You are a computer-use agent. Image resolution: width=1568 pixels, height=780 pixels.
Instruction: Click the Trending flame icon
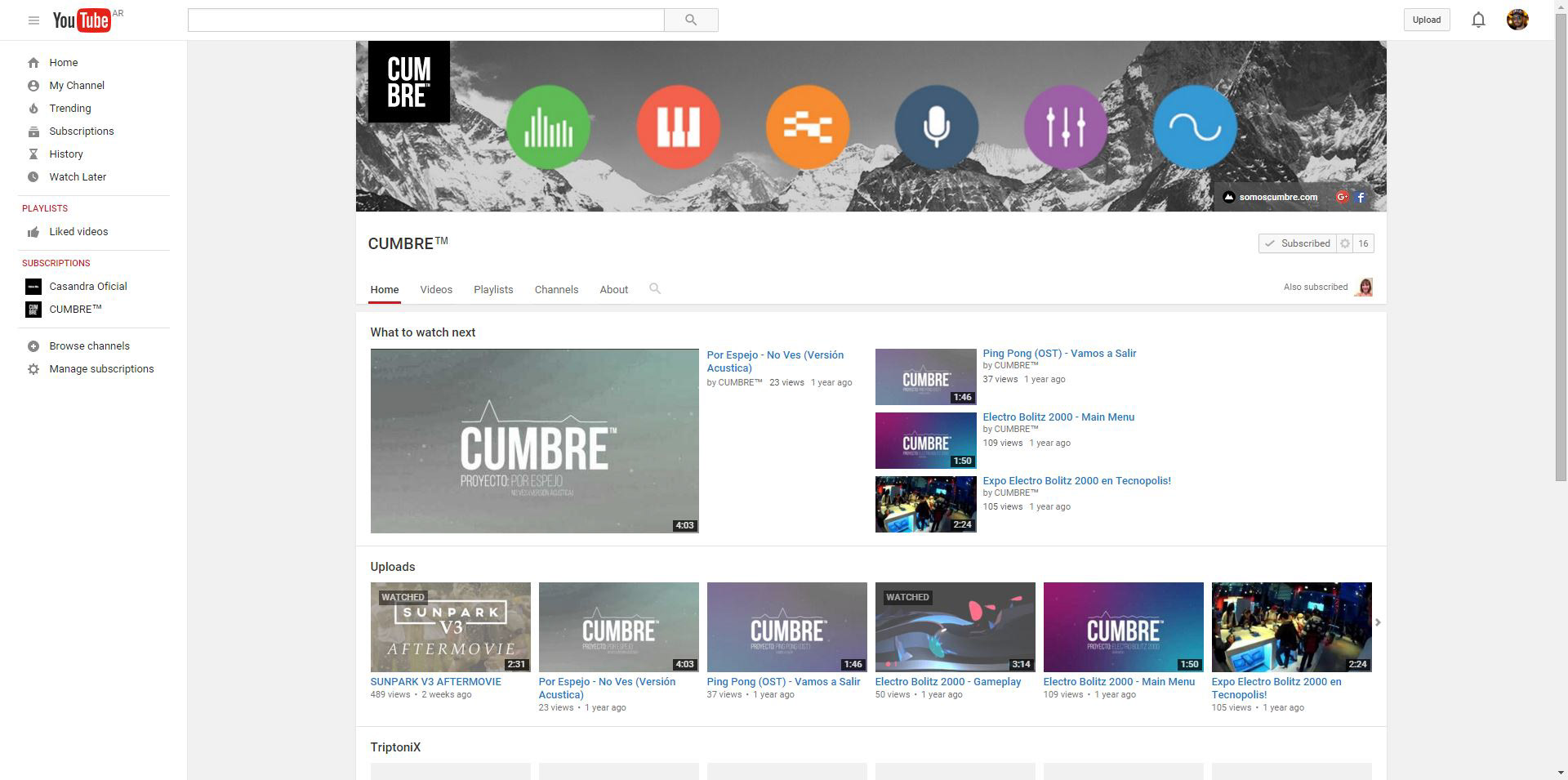pyautogui.click(x=33, y=109)
